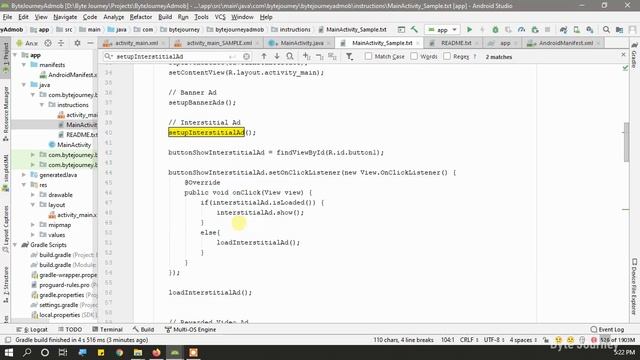Collapse all in Project panel
This screenshot has height=360, width=640.
[x=61, y=43]
